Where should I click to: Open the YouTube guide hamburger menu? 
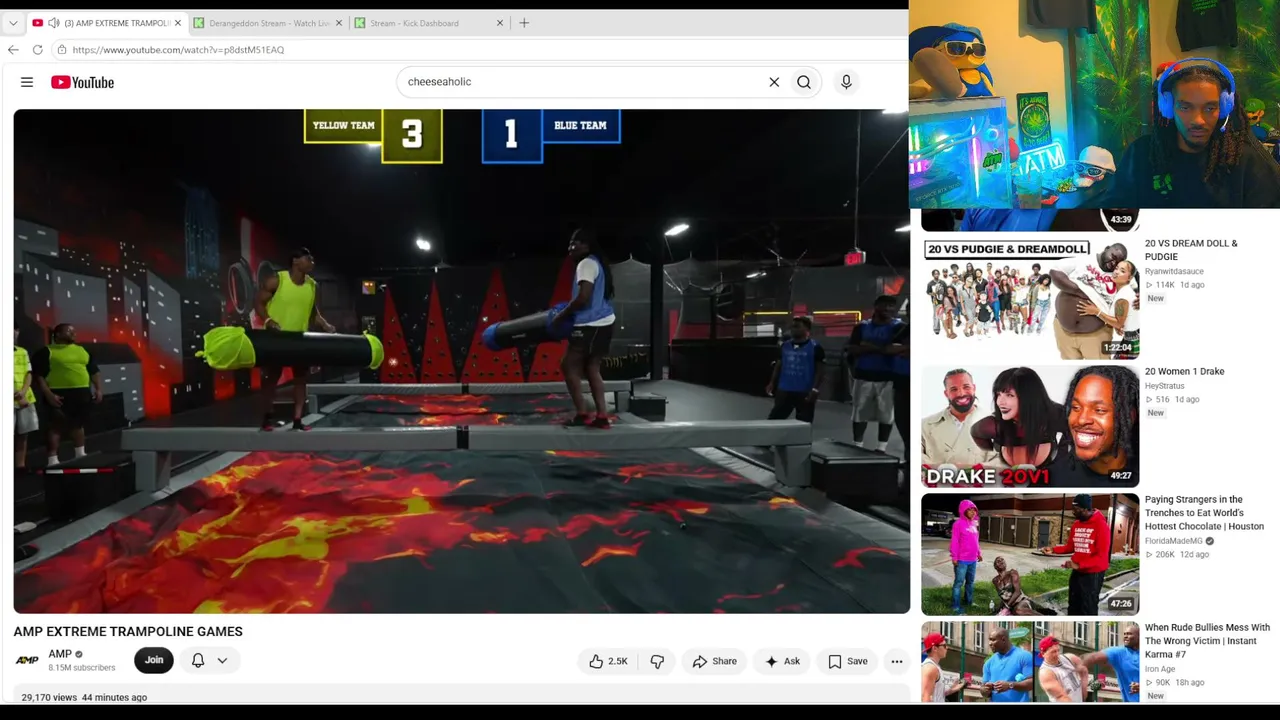coord(27,82)
